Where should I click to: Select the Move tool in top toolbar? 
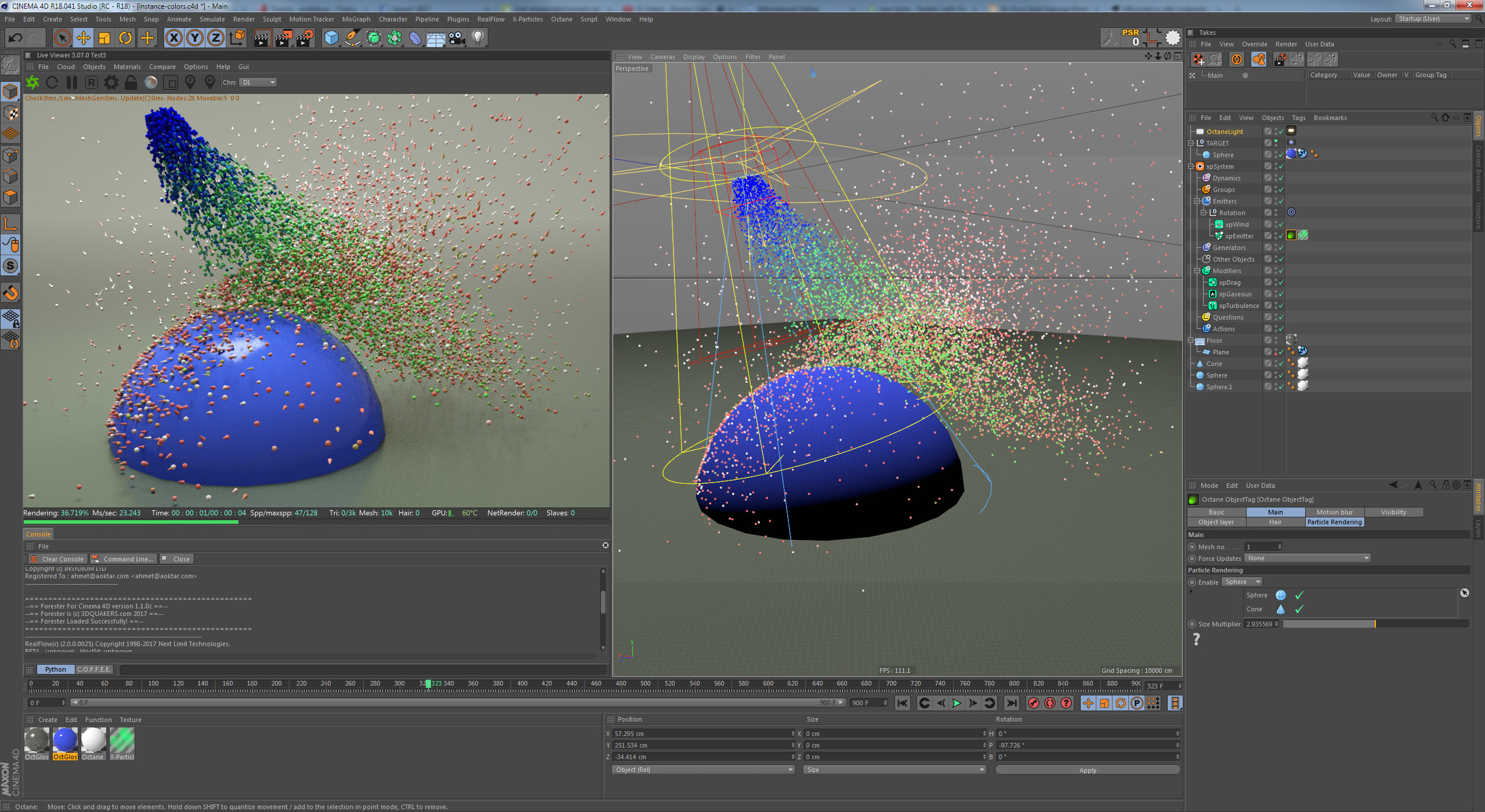click(83, 38)
